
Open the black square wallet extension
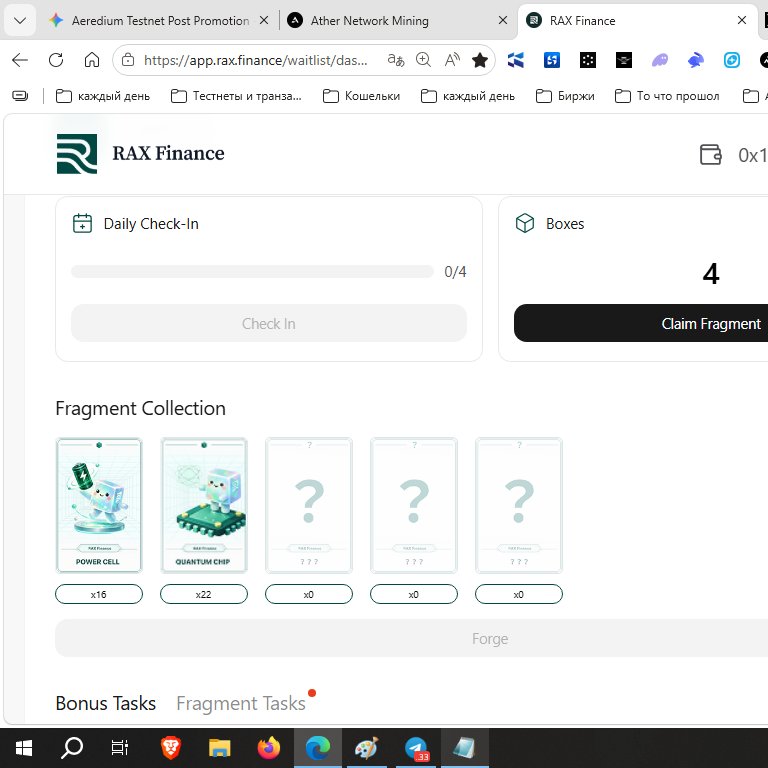(624, 60)
